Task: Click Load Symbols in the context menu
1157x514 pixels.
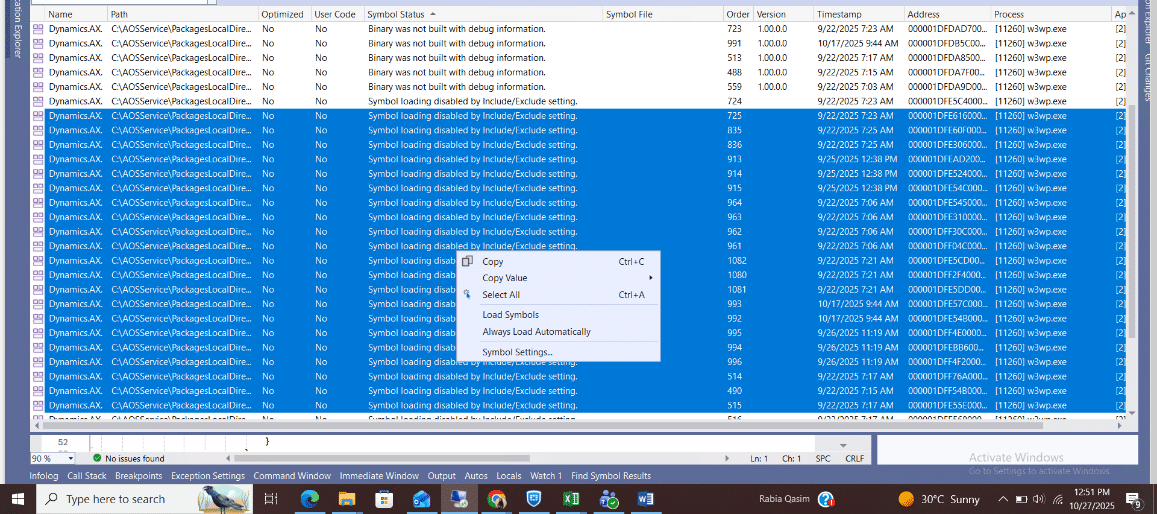Action: [510, 315]
